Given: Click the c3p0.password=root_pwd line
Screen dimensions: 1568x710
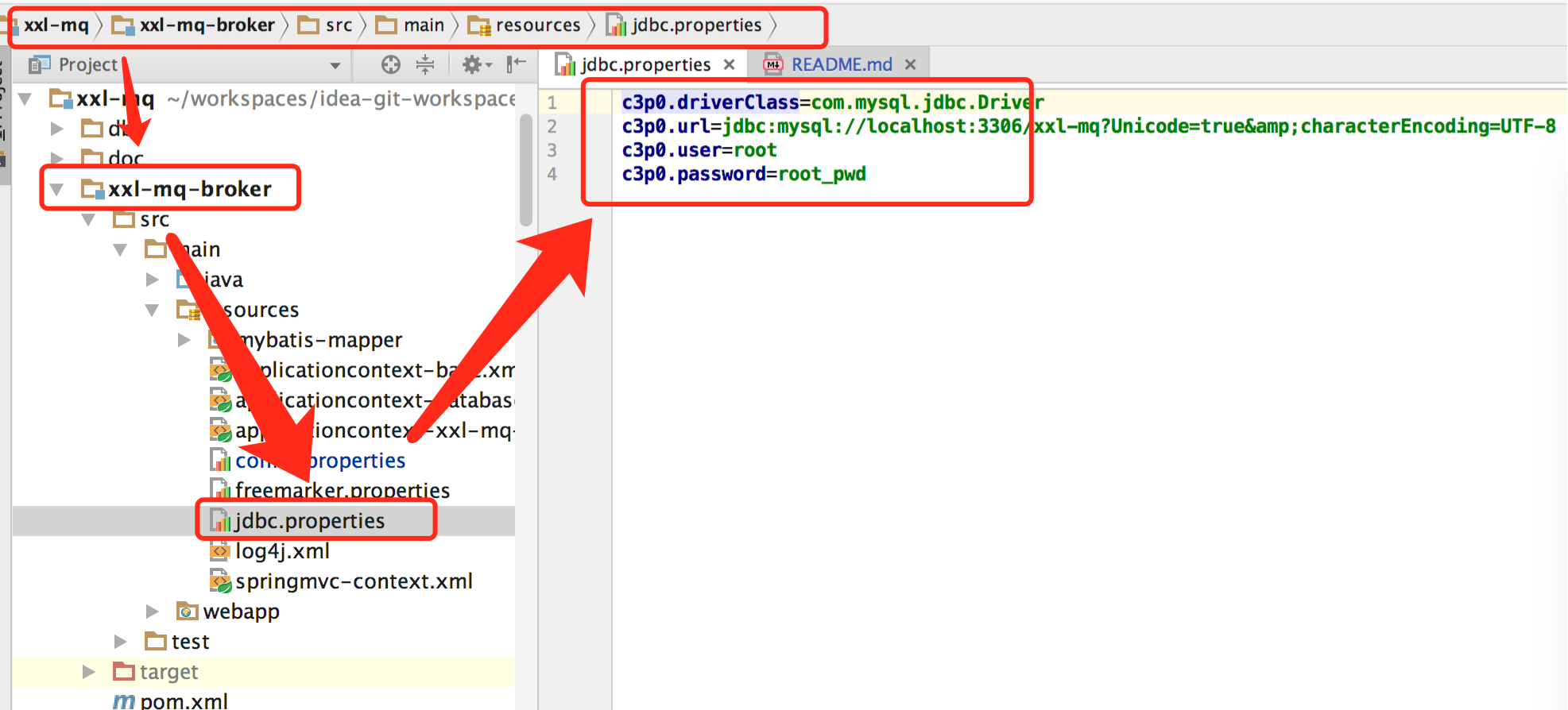Looking at the screenshot, I should point(744,174).
